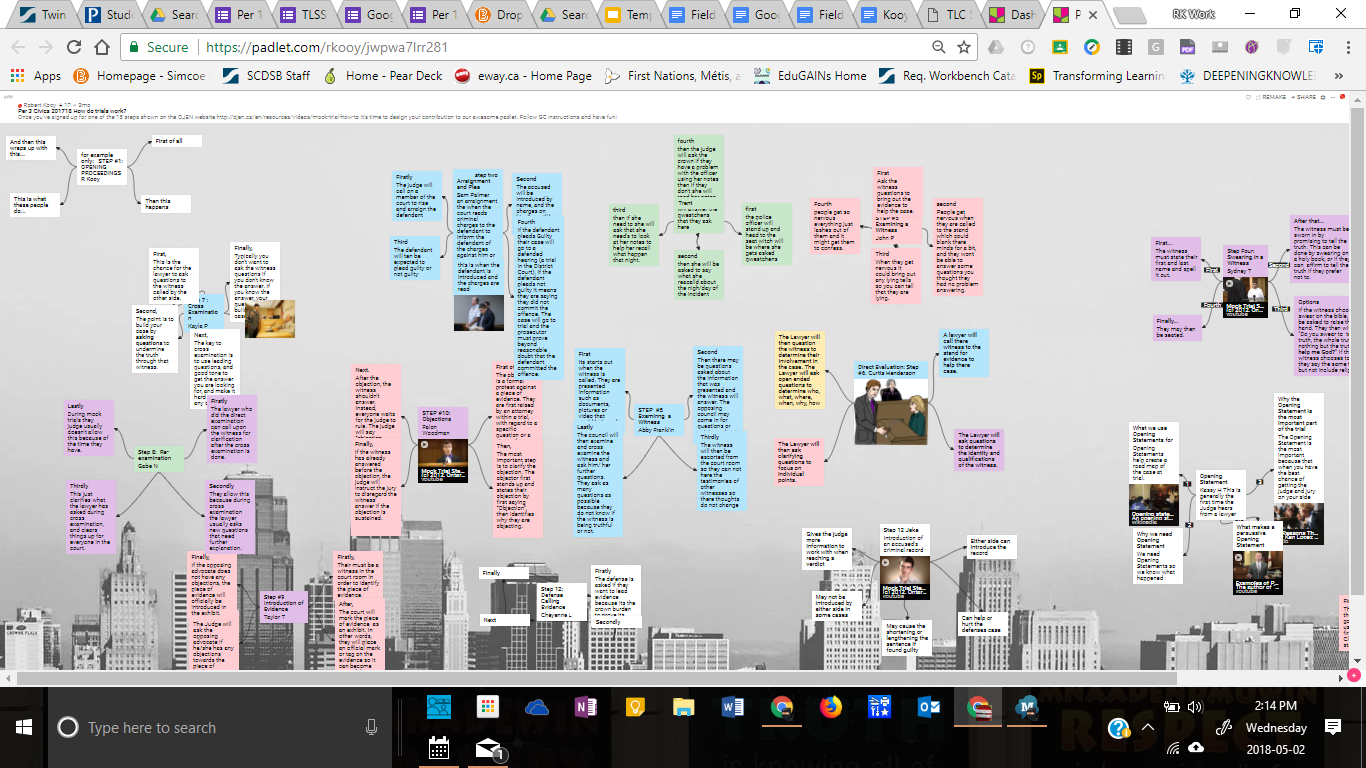Bookmark this page with star icon
This screenshot has width=1366, height=768.
pos(963,47)
